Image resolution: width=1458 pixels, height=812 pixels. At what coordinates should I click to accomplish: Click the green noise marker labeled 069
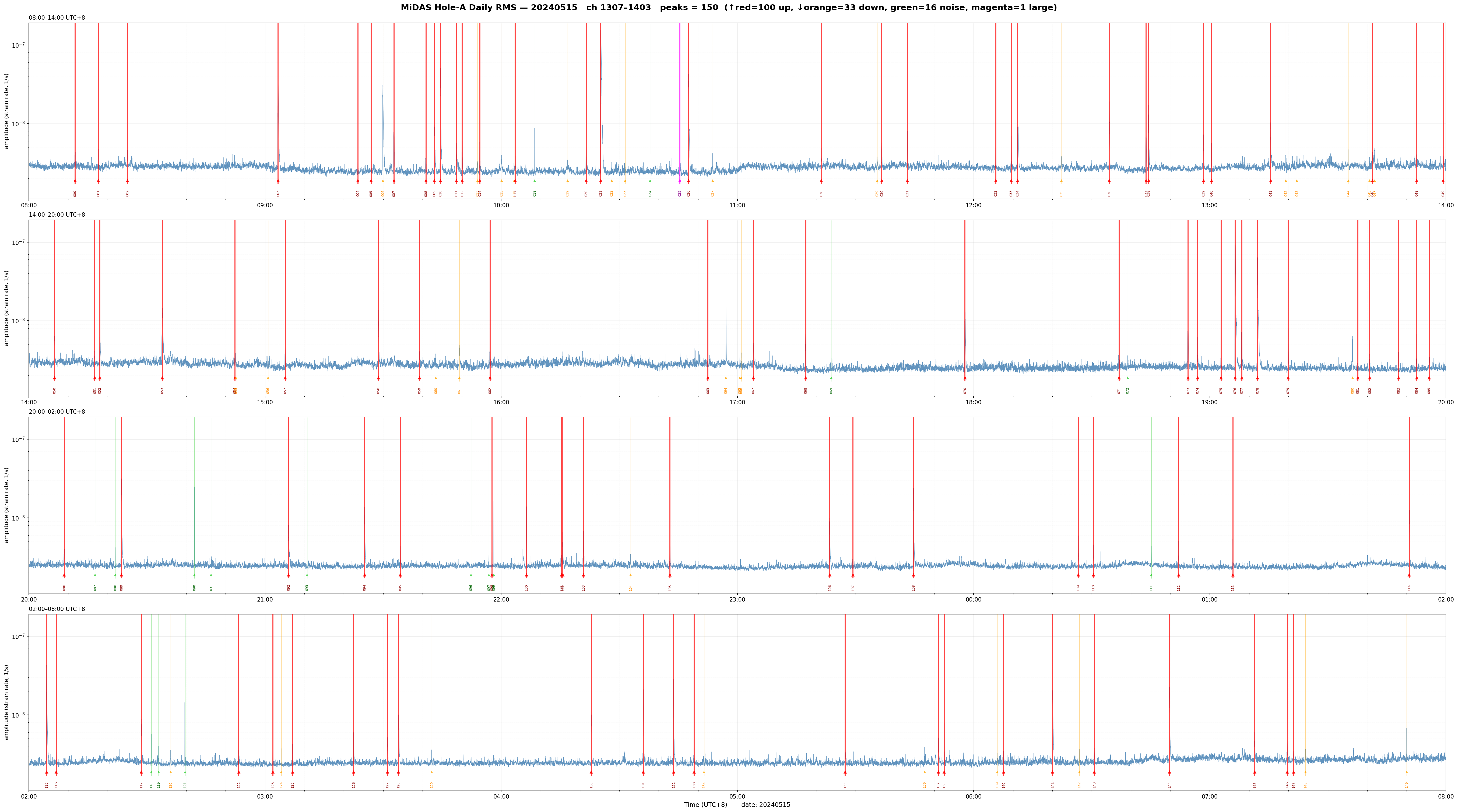click(x=831, y=377)
